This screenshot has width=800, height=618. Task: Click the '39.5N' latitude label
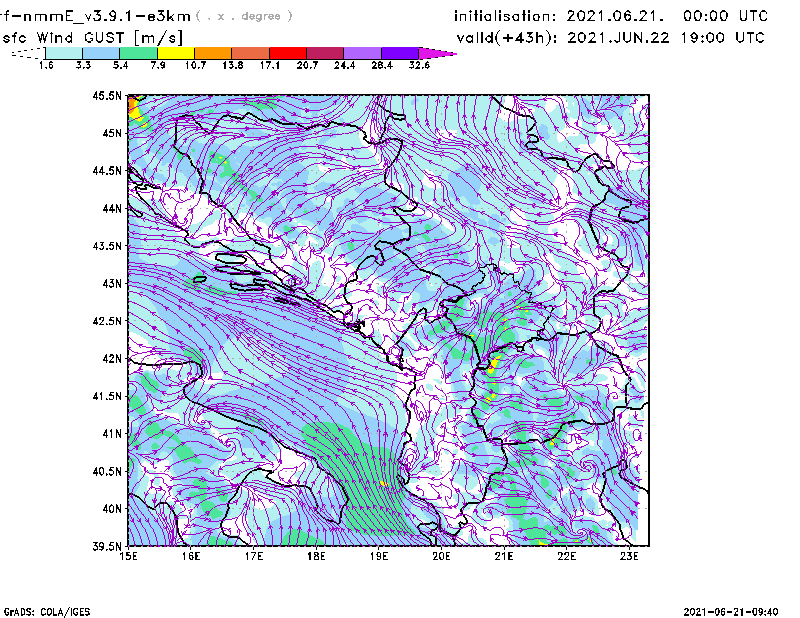point(107,547)
